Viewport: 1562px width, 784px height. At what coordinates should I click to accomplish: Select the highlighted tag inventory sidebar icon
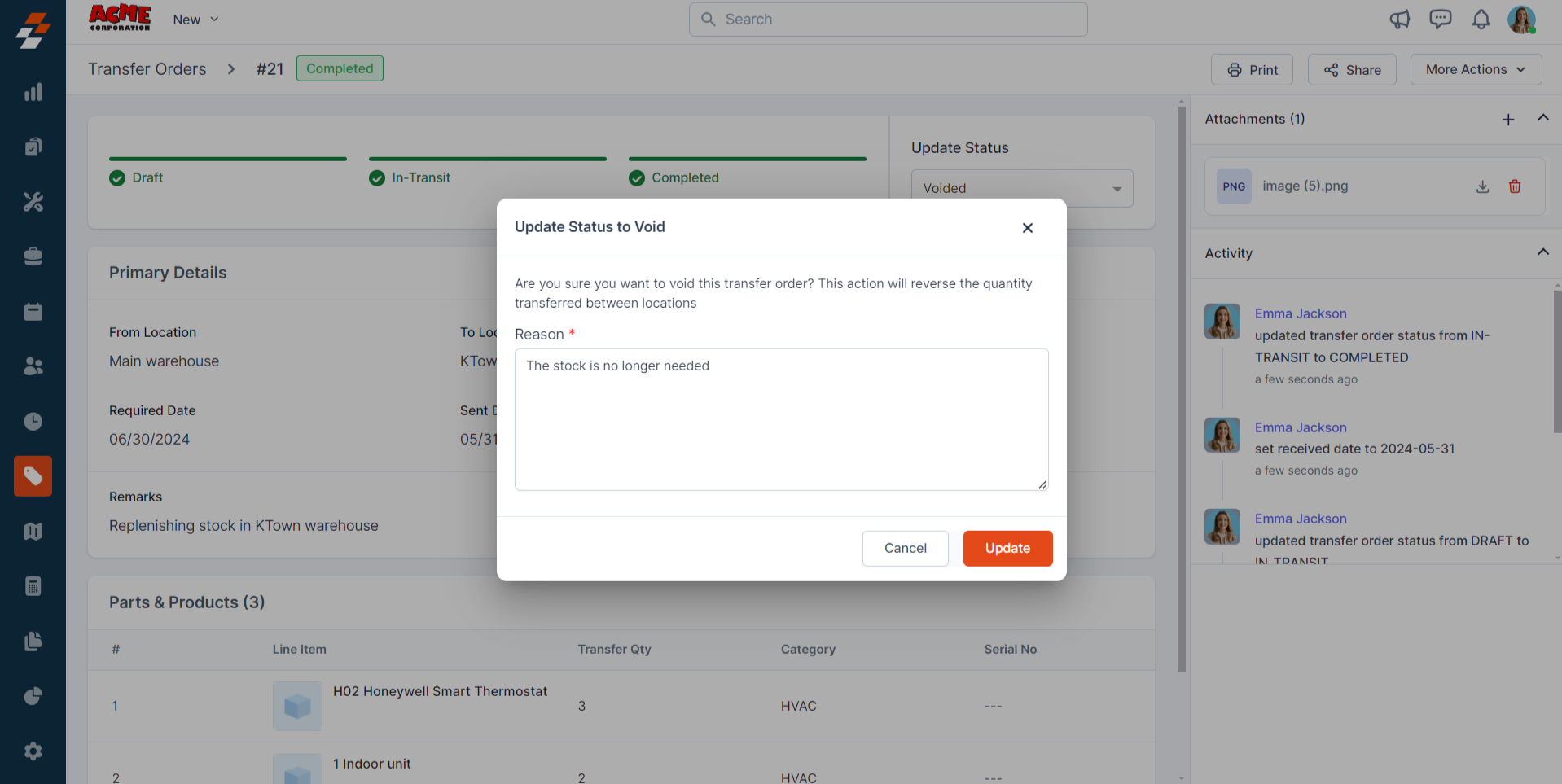pos(33,476)
